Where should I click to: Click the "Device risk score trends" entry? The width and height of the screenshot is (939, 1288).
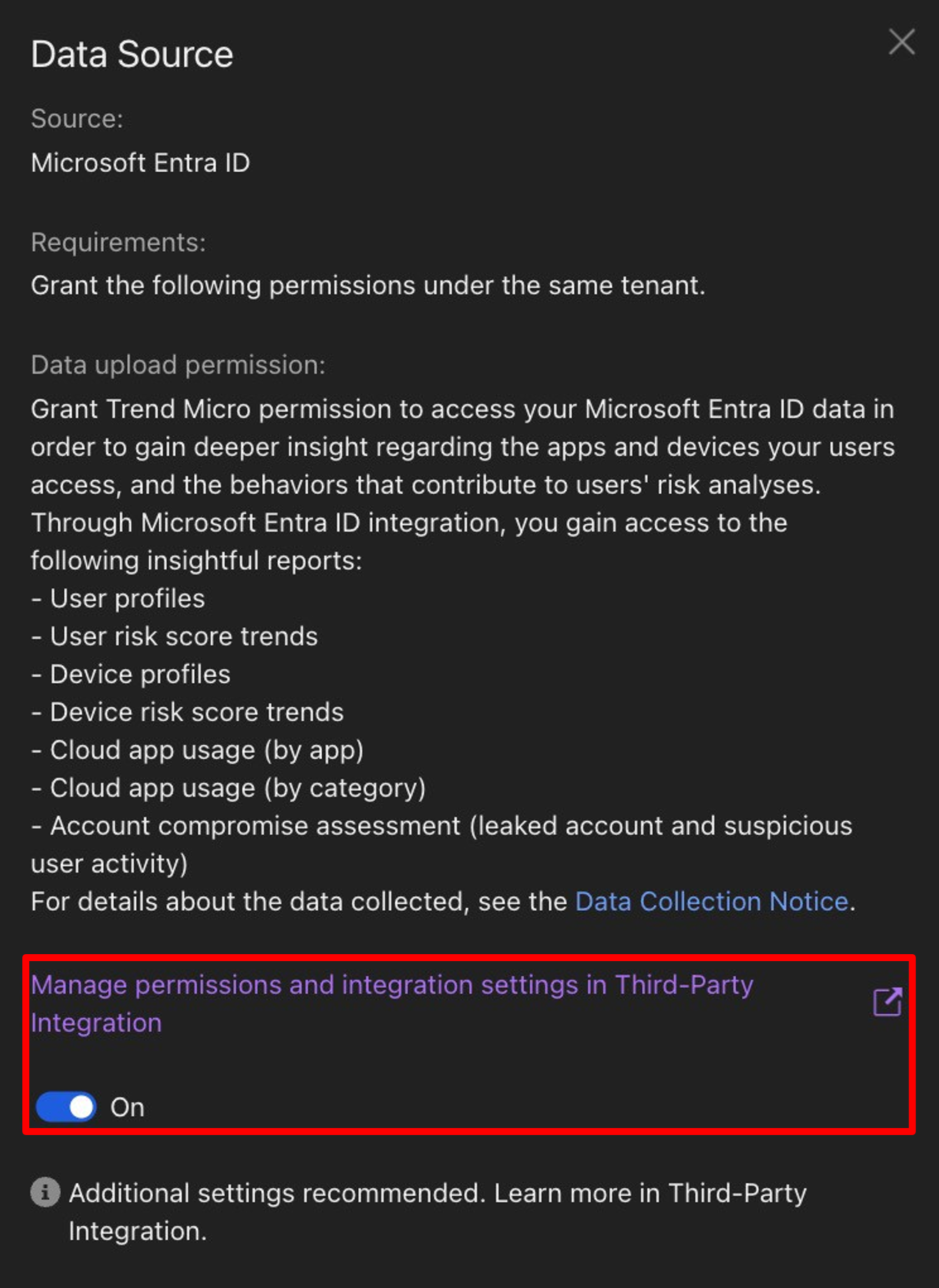(x=196, y=712)
